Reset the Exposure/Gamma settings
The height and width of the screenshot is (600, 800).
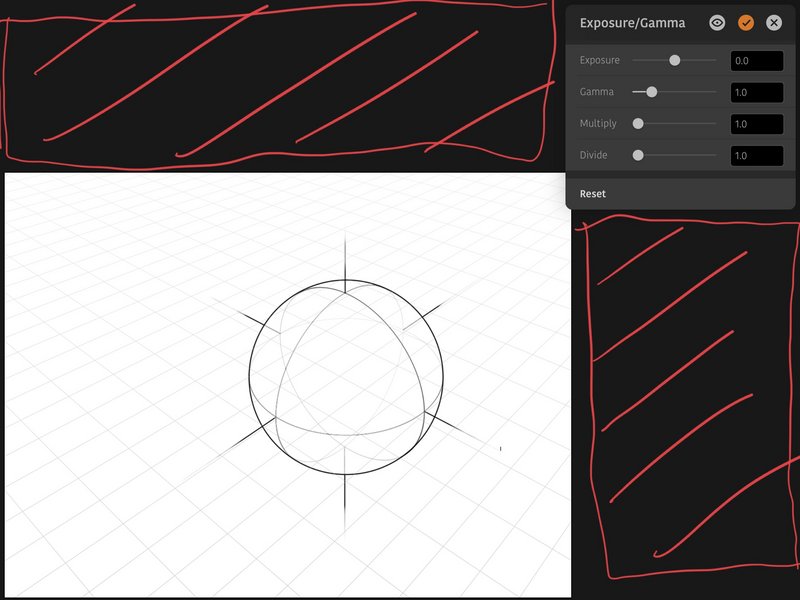(592, 194)
